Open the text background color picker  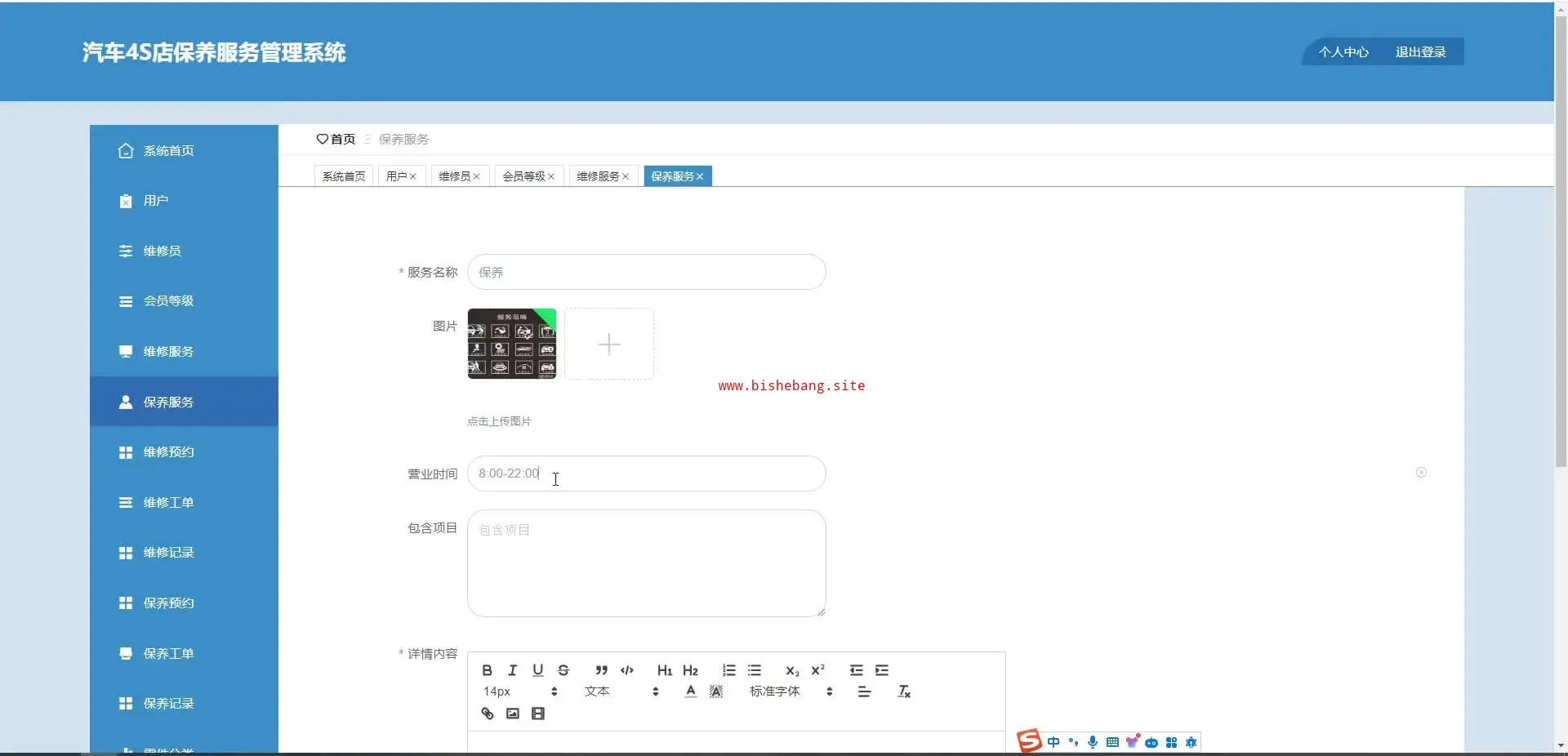716,692
